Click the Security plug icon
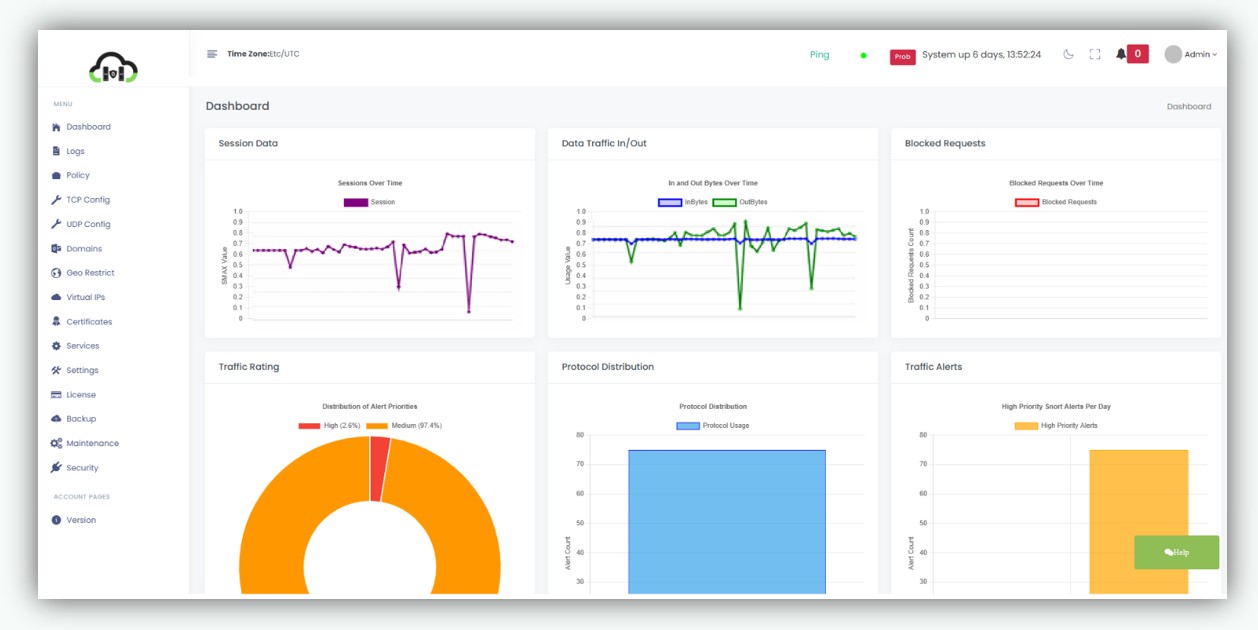 [56, 468]
